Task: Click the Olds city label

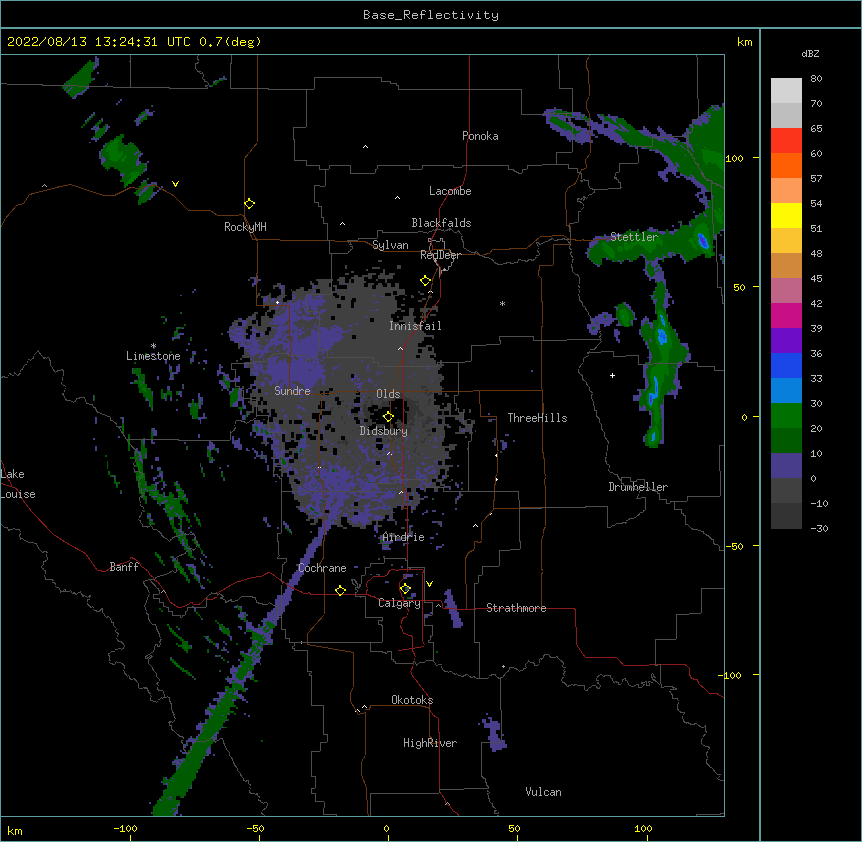Action: [388, 394]
